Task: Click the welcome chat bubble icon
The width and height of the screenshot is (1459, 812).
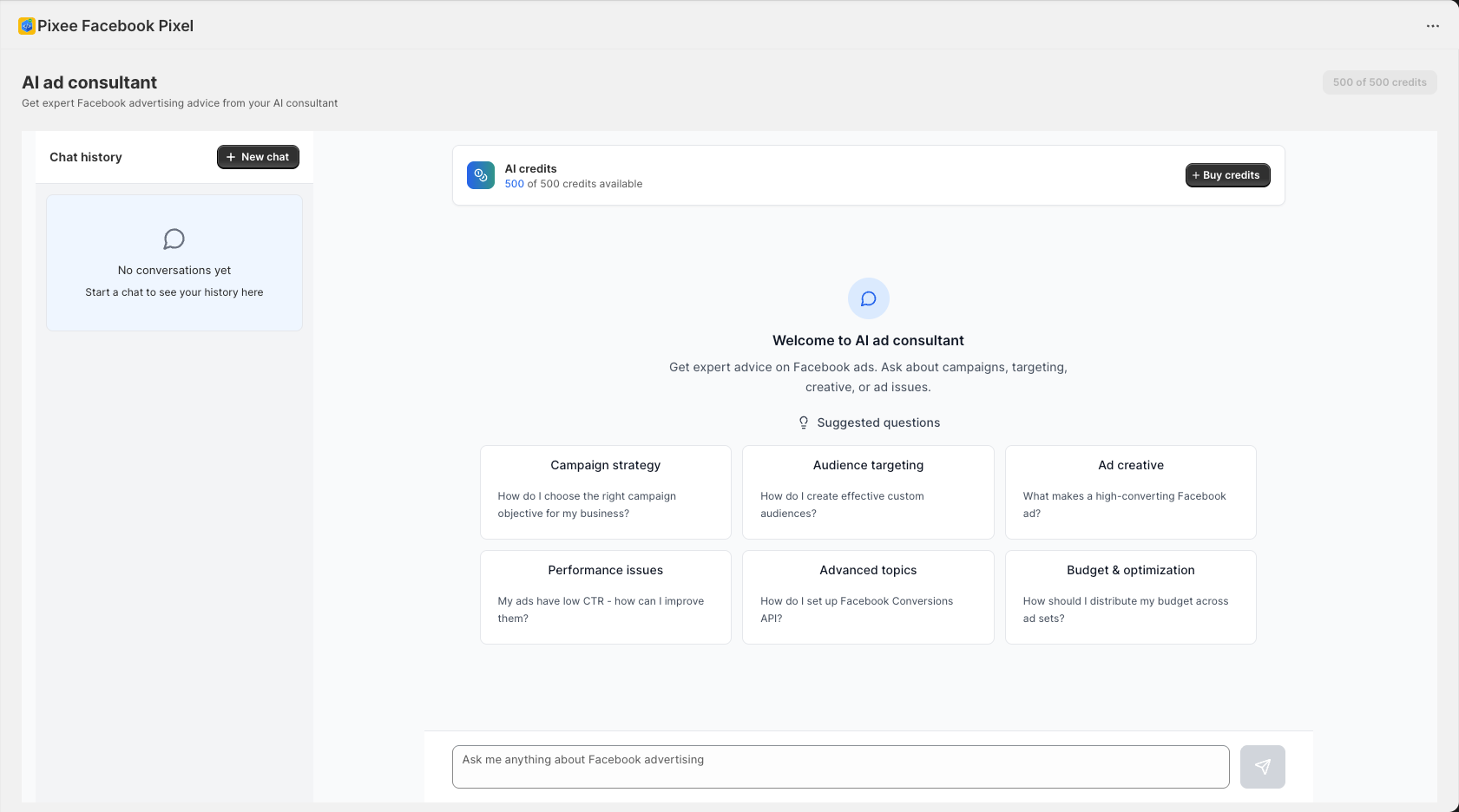Action: tap(868, 298)
